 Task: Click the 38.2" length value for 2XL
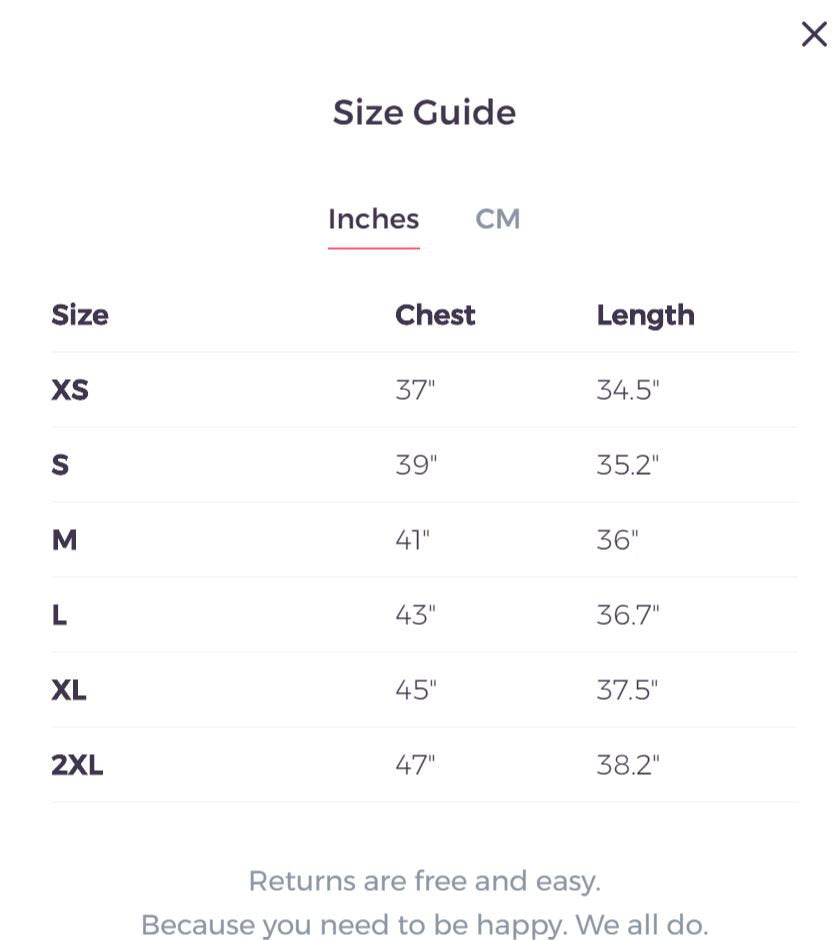(x=628, y=765)
